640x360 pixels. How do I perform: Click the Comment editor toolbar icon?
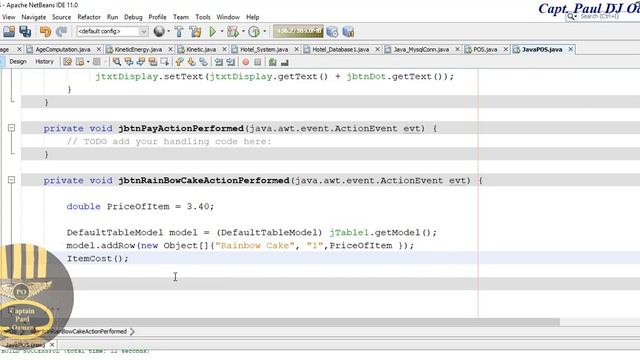[x=272, y=62]
